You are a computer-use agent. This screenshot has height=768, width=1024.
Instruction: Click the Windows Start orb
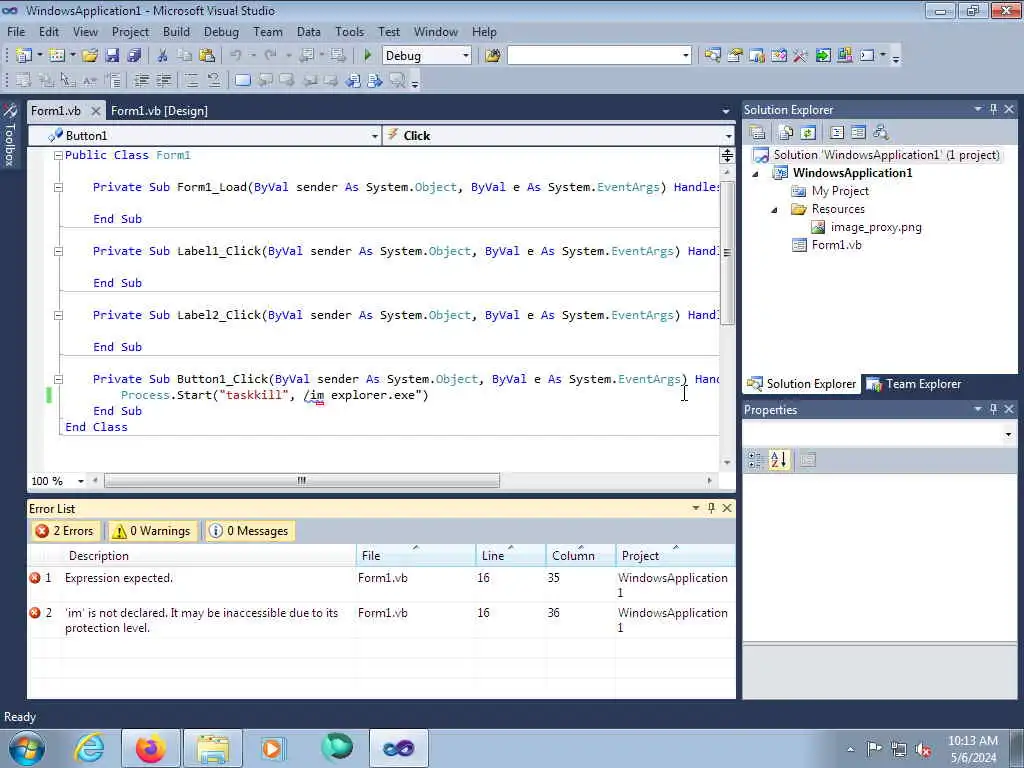tap(26, 748)
